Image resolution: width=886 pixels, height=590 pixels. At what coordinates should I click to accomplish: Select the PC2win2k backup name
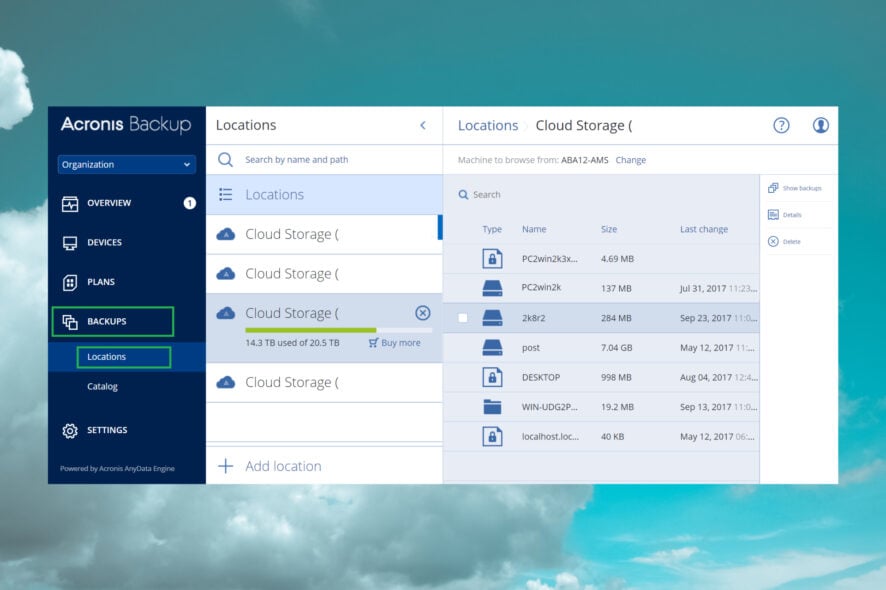(541, 287)
